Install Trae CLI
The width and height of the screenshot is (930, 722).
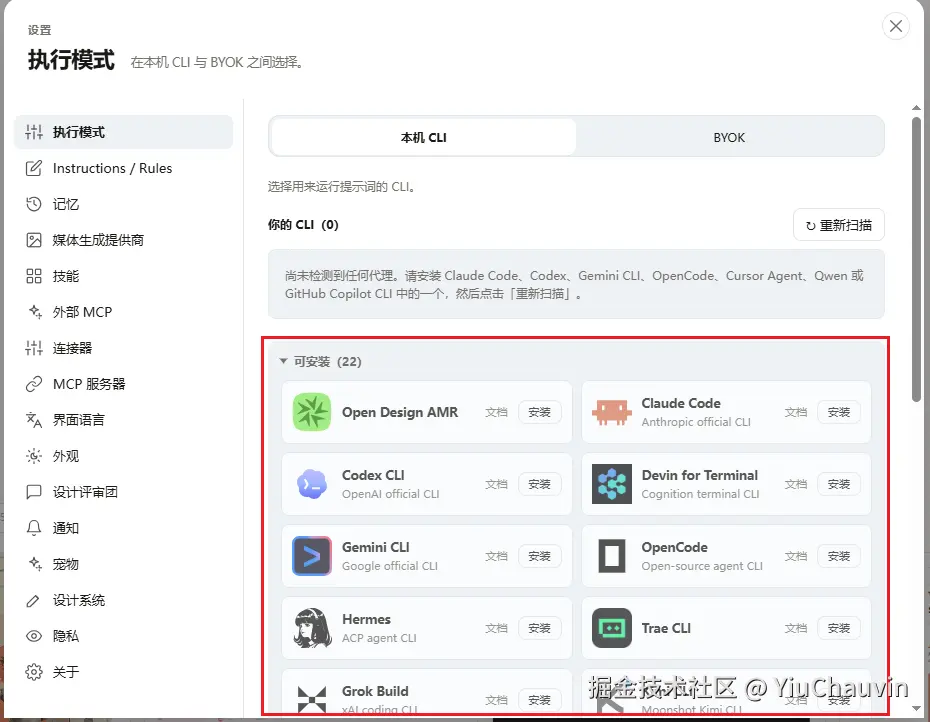click(839, 628)
